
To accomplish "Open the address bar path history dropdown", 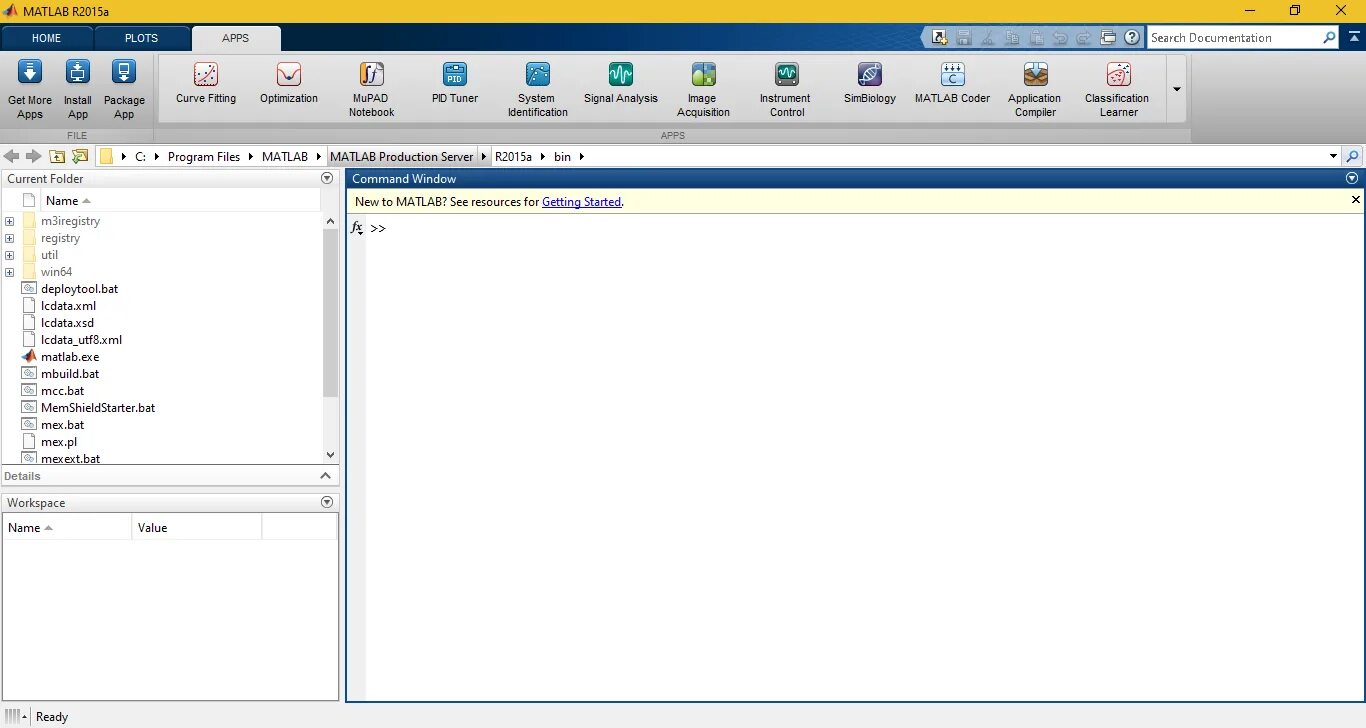I will click(x=1333, y=156).
